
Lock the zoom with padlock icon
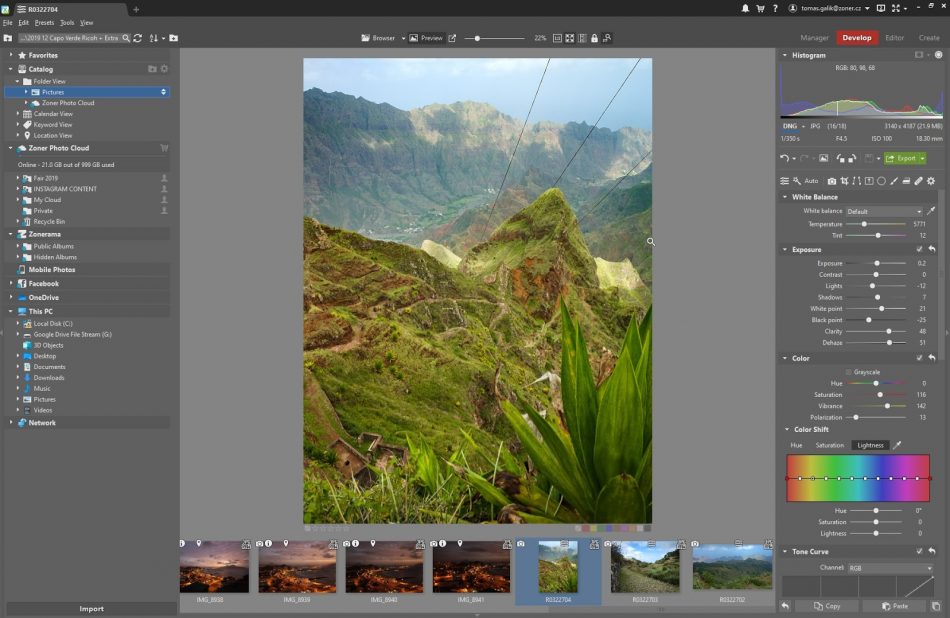click(x=594, y=38)
